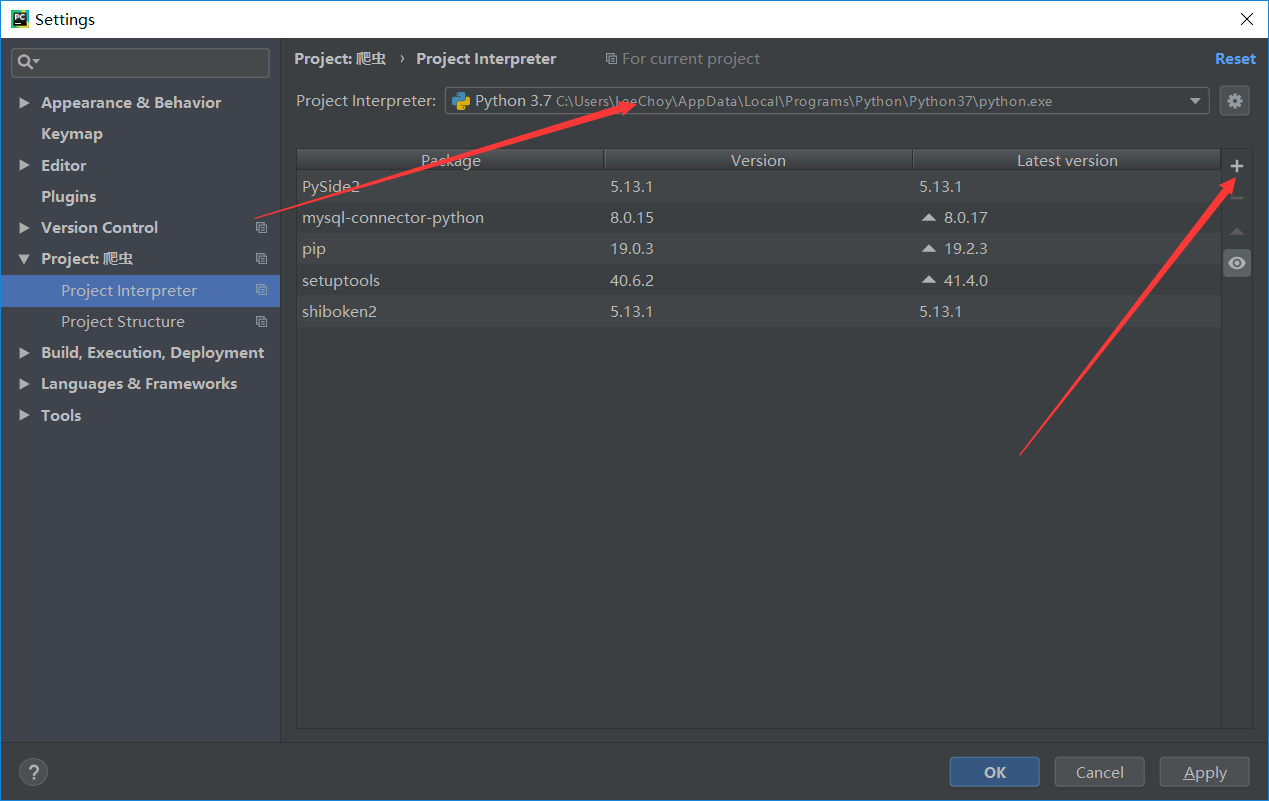Expand Appearance & Behavior section
Viewport: 1269px width, 801px height.
coord(24,103)
